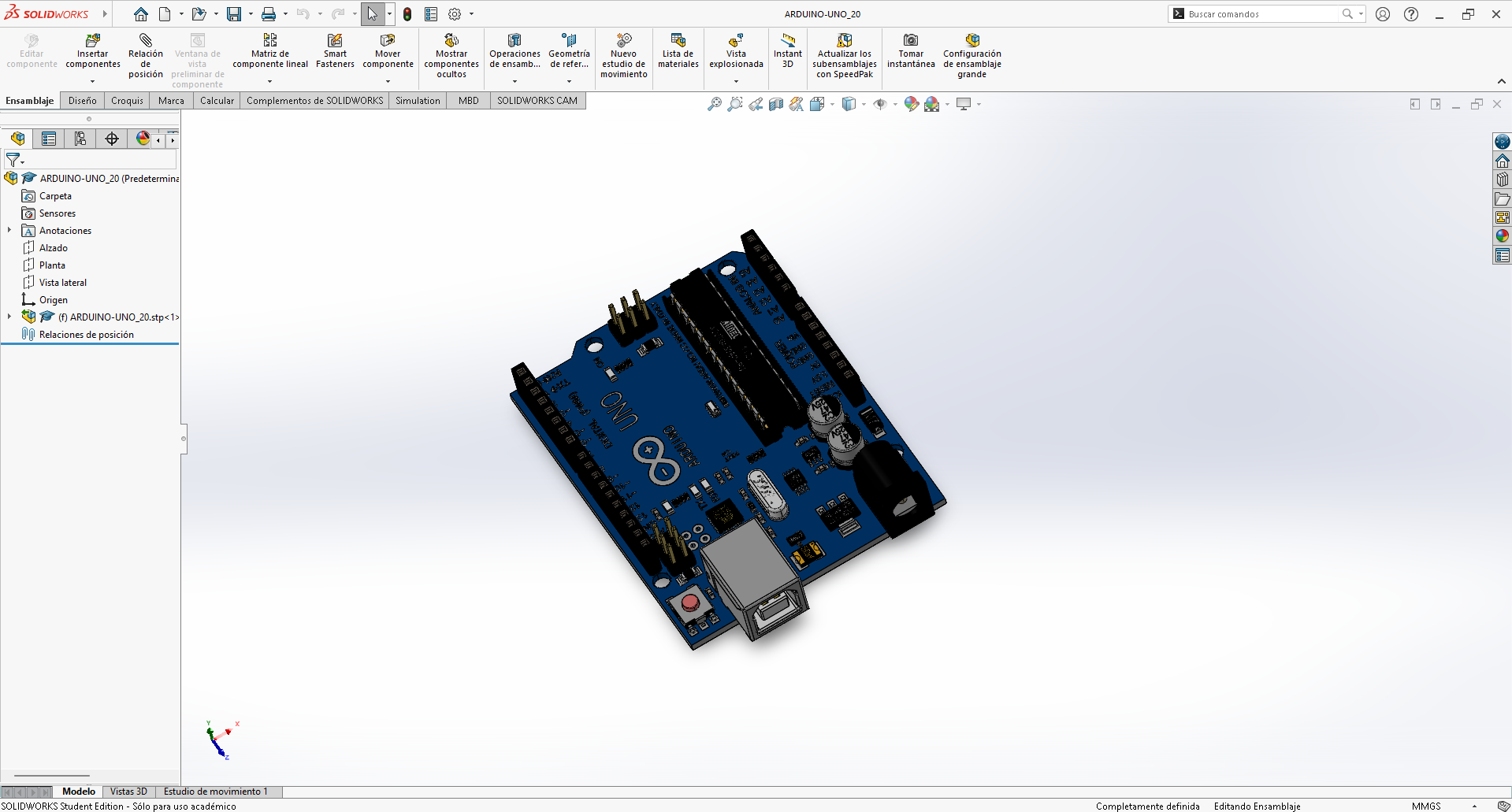Switch to Croquis ribbon tab
This screenshot has height=812, width=1512.
127,101
